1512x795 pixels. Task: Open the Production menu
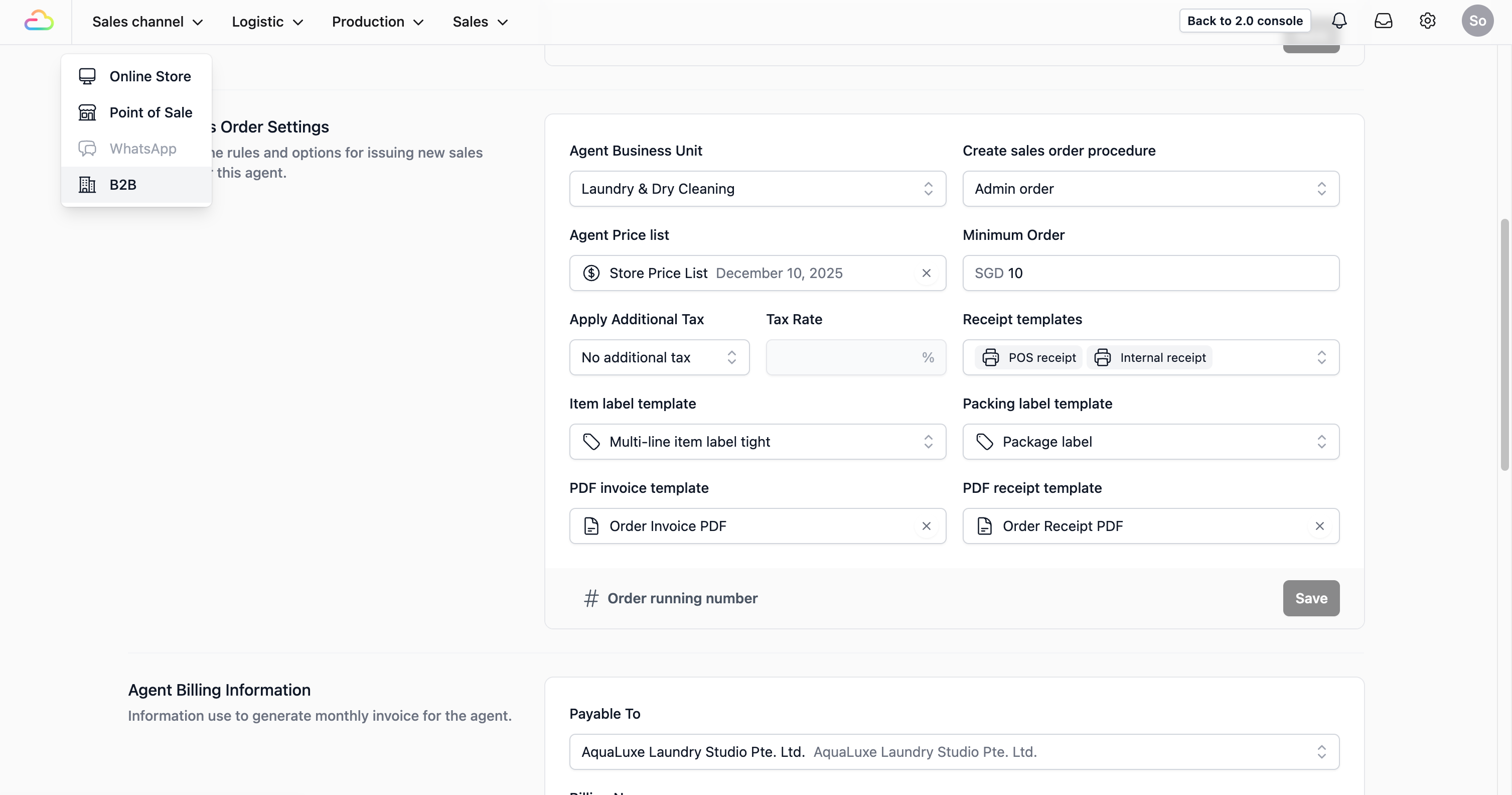(x=377, y=22)
